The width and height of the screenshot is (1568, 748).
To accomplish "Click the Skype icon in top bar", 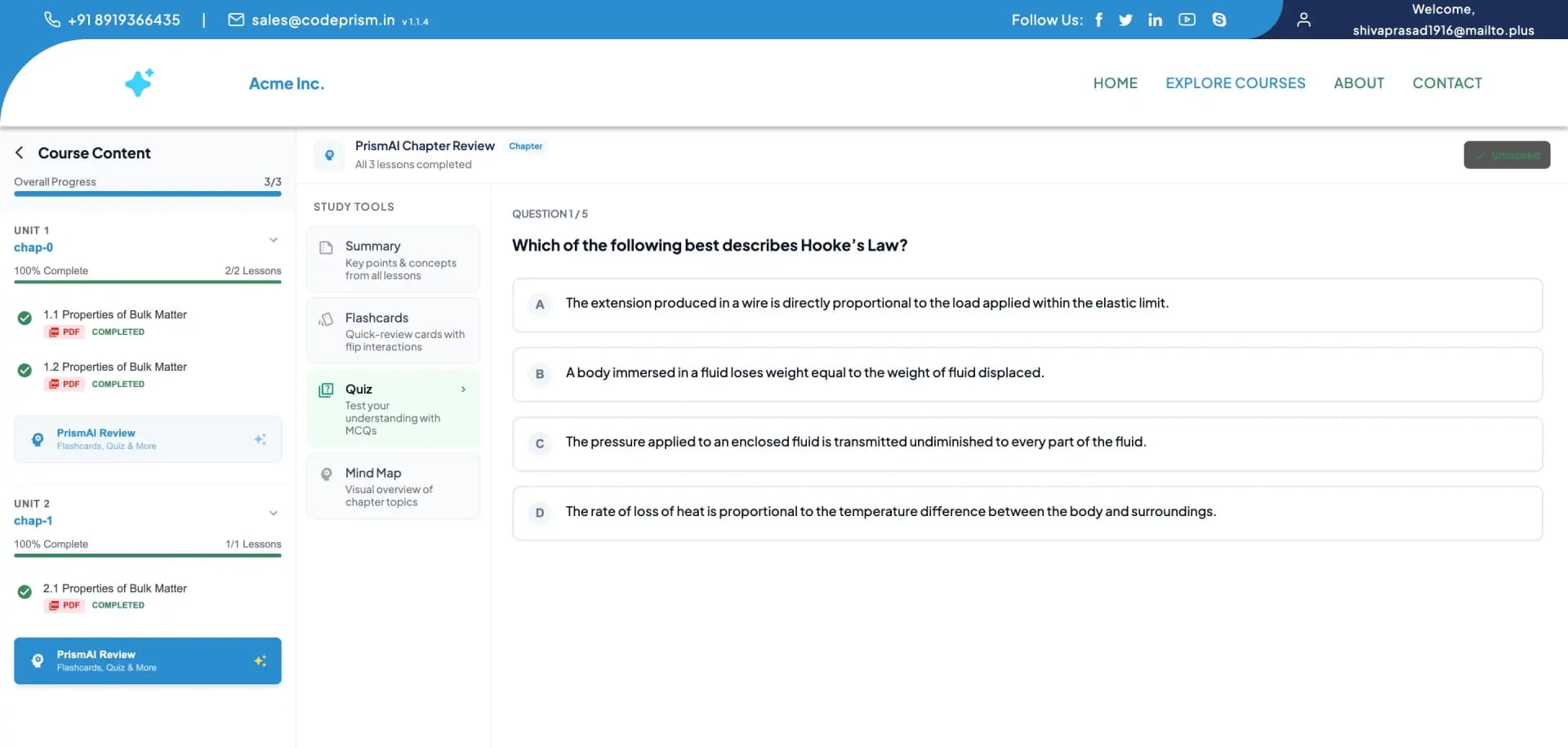I will (1218, 20).
